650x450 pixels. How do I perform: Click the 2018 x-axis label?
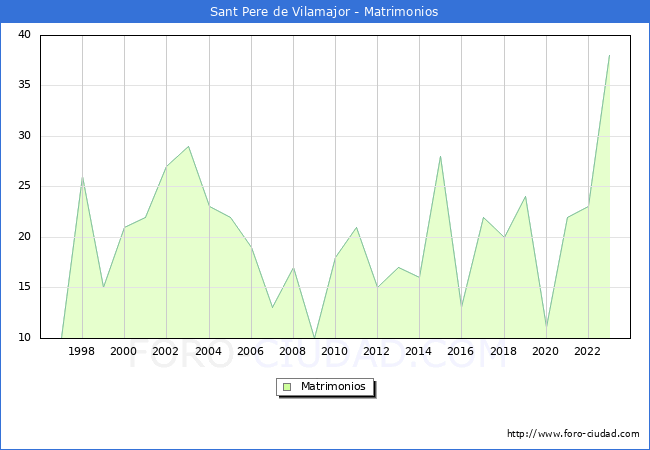pos(504,351)
